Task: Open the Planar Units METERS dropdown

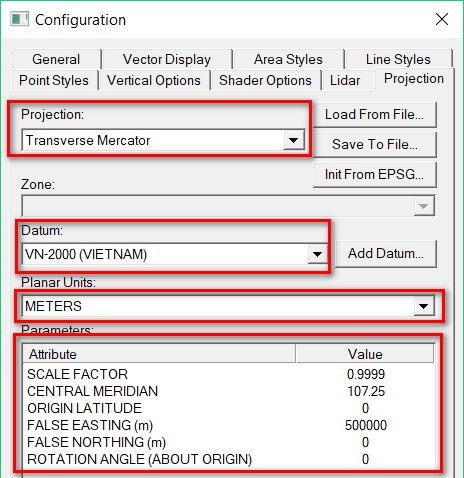Action: (x=424, y=306)
